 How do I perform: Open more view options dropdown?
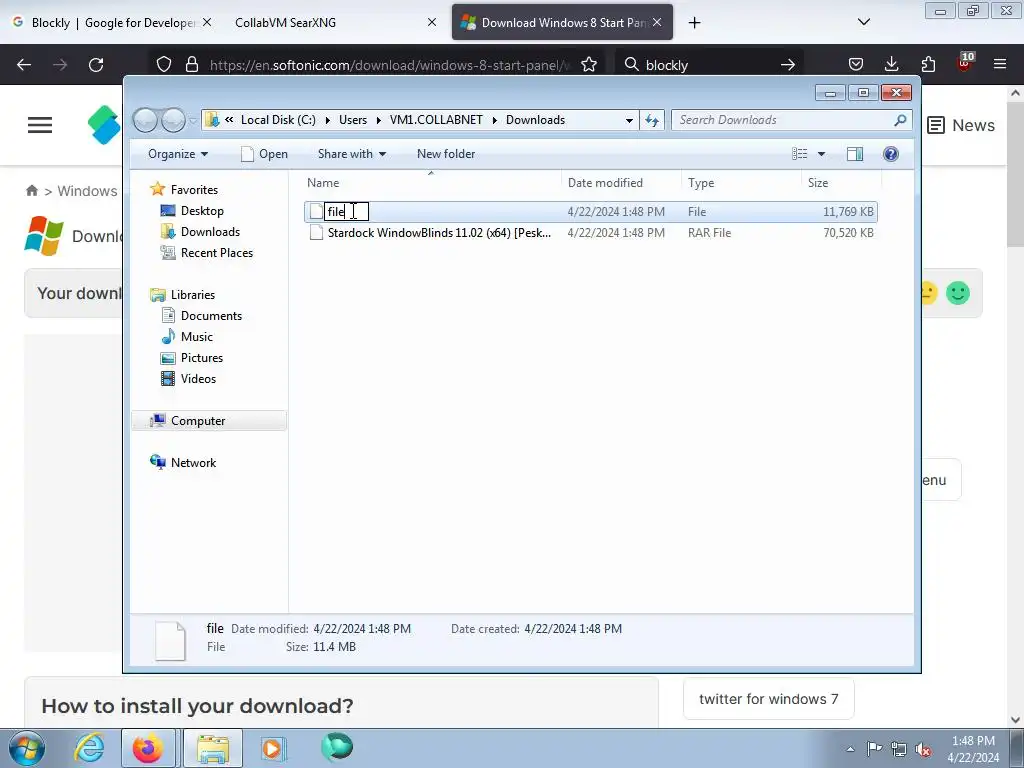pyautogui.click(x=822, y=154)
